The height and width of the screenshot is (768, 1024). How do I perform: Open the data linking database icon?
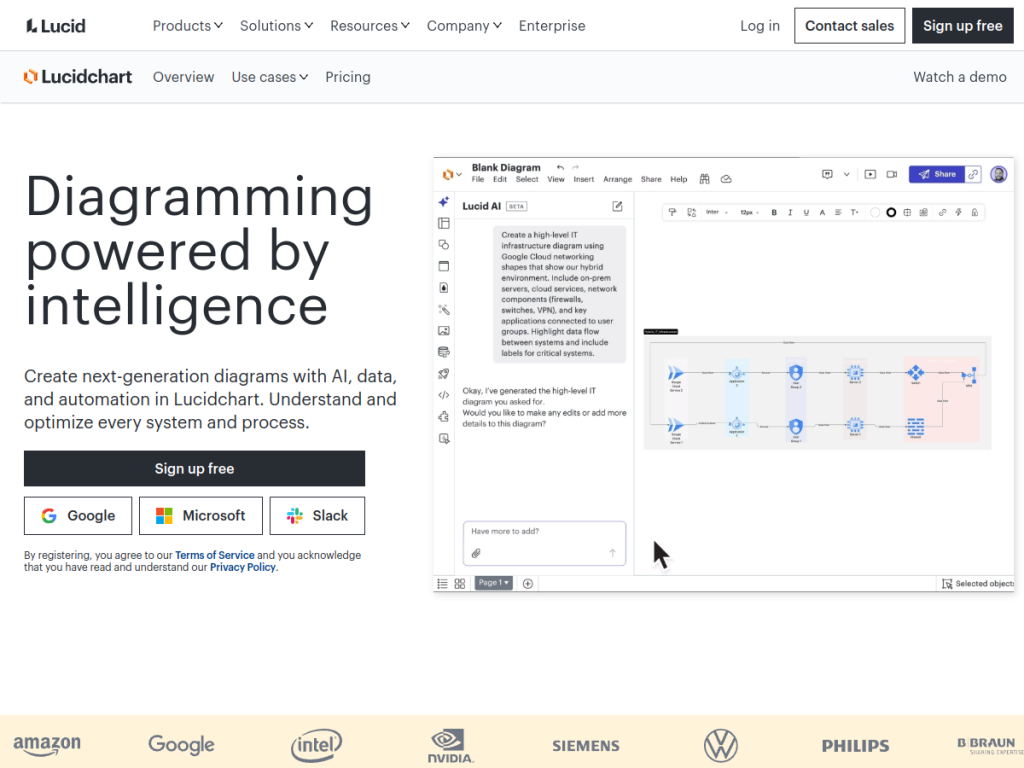[443, 353]
